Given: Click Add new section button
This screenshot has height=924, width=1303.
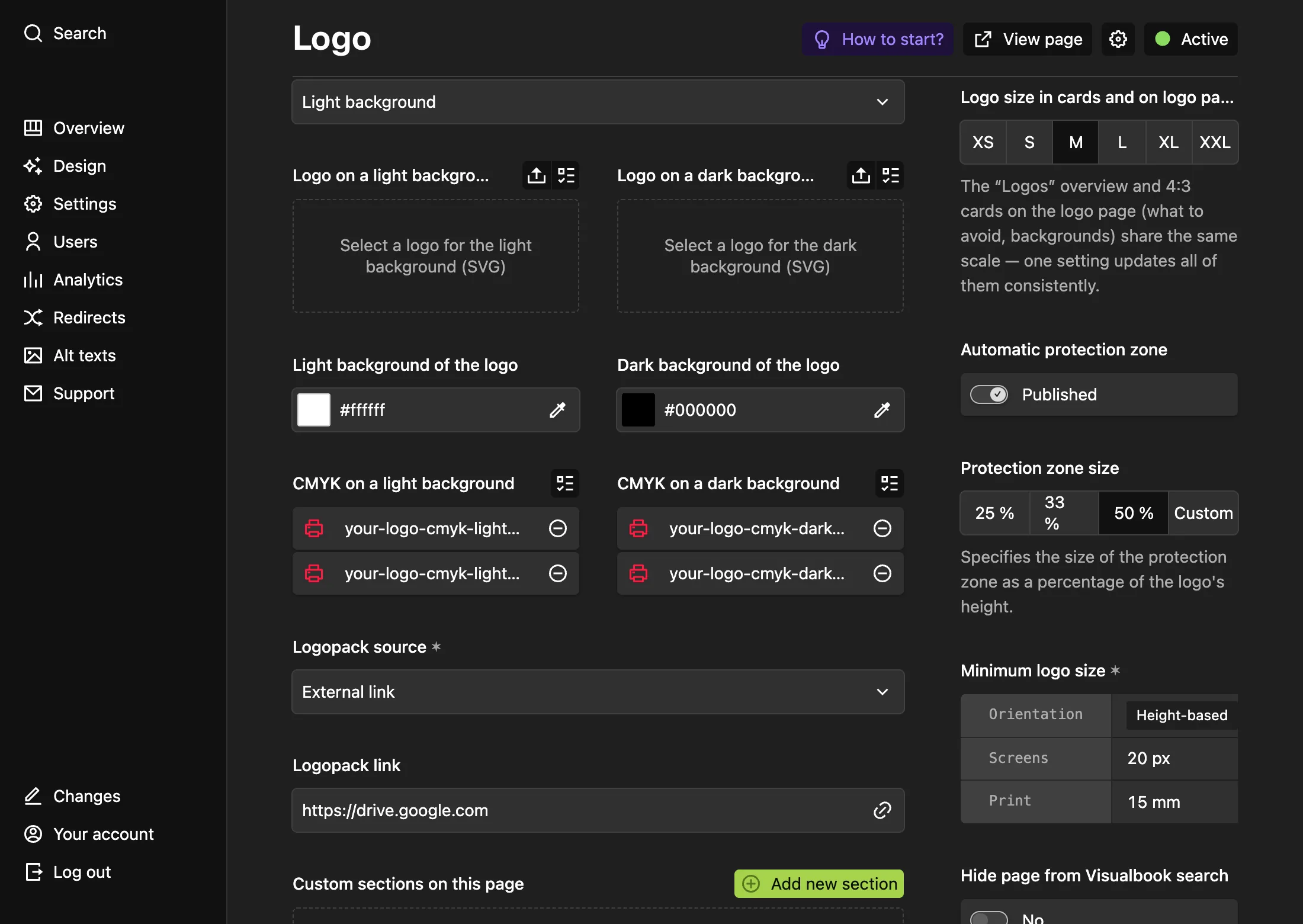Looking at the screenshot, I should coord(819,884).
